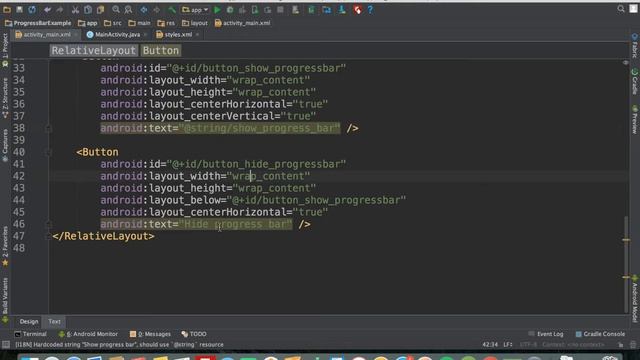This screenshot has height=360, width=640.
Task: Open the Build Variants tool window
Action: [5, 300]
